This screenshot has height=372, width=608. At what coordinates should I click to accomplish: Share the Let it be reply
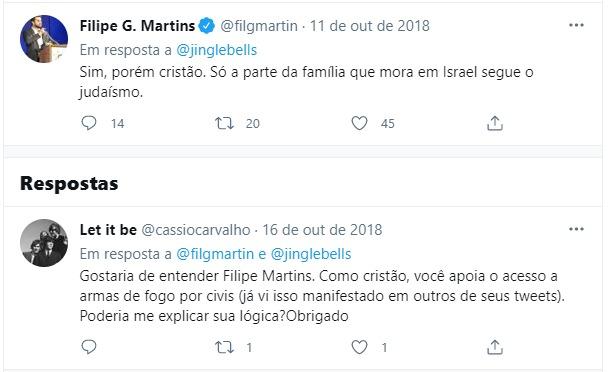click(x=495, y=347)
